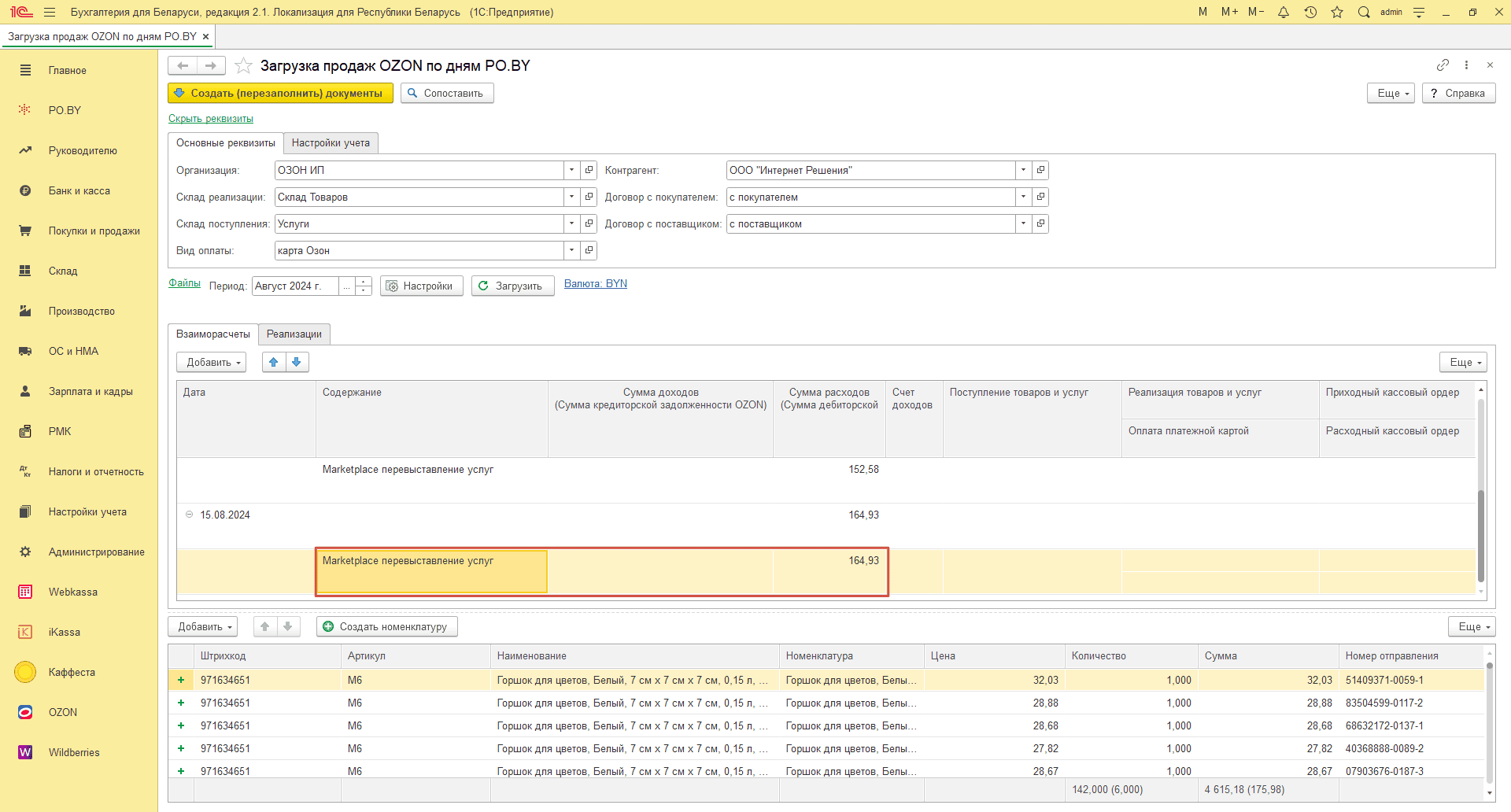The image size is (1511, 812).
Task: Open the Wildberries section icon
Action: 25,752
